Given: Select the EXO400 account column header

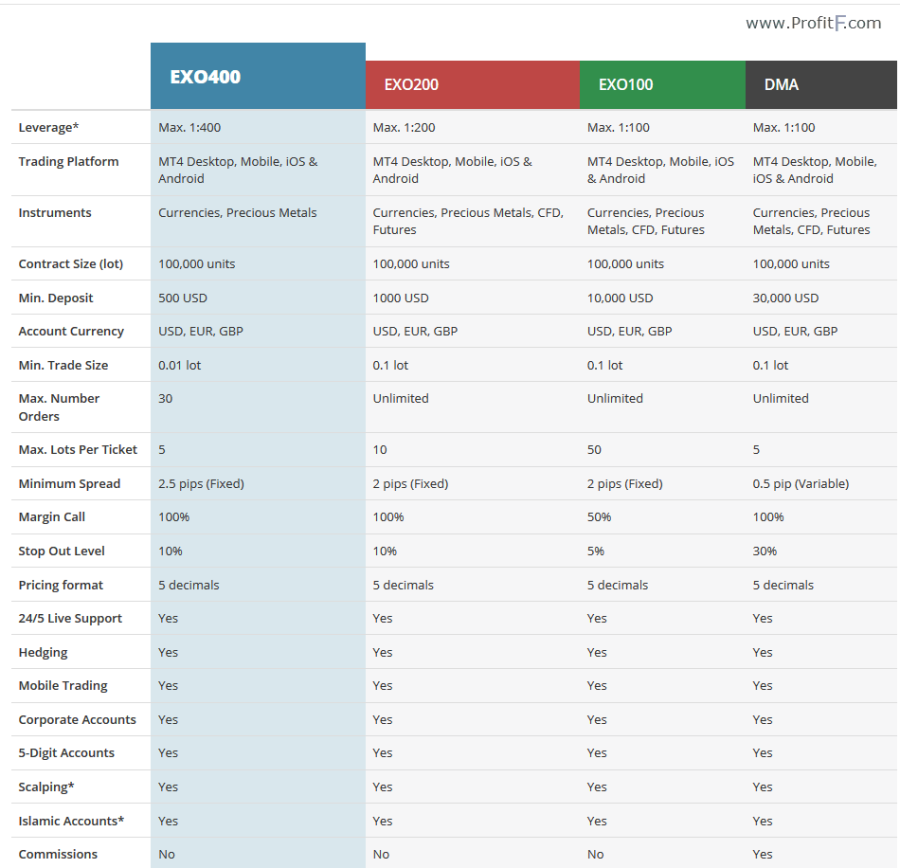Looking at the screenshot, I should pos(258,76).
